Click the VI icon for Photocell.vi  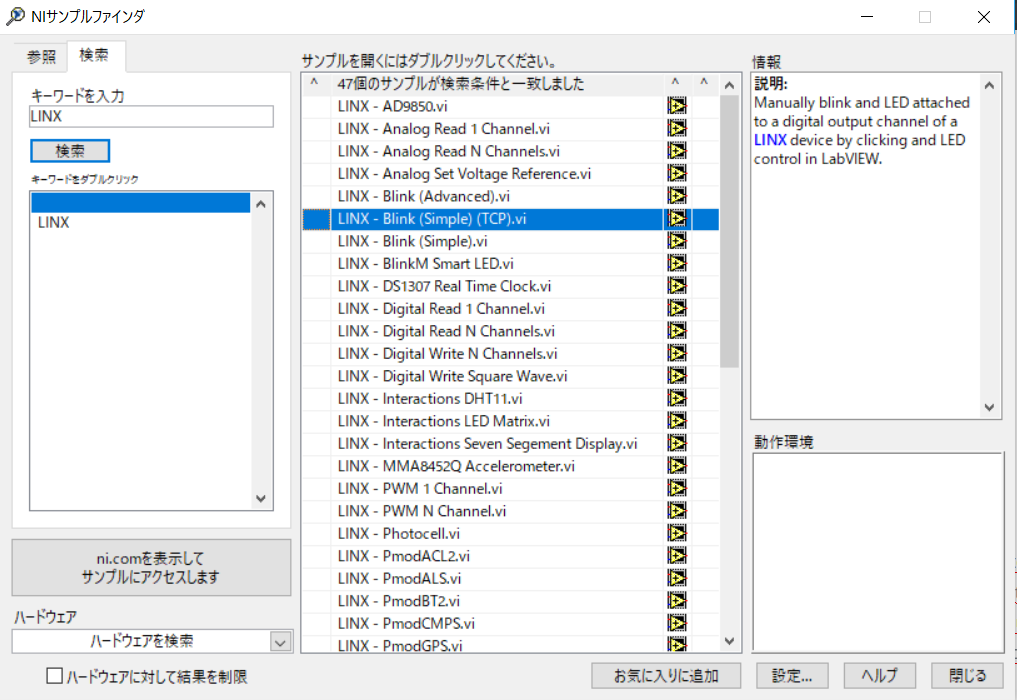[676, 533]
